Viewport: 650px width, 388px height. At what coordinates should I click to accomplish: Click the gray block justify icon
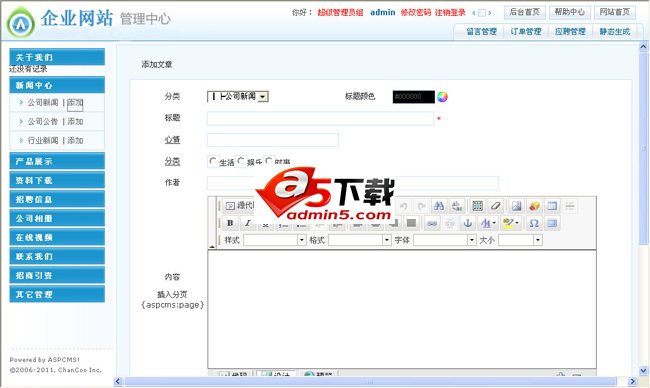411,223
